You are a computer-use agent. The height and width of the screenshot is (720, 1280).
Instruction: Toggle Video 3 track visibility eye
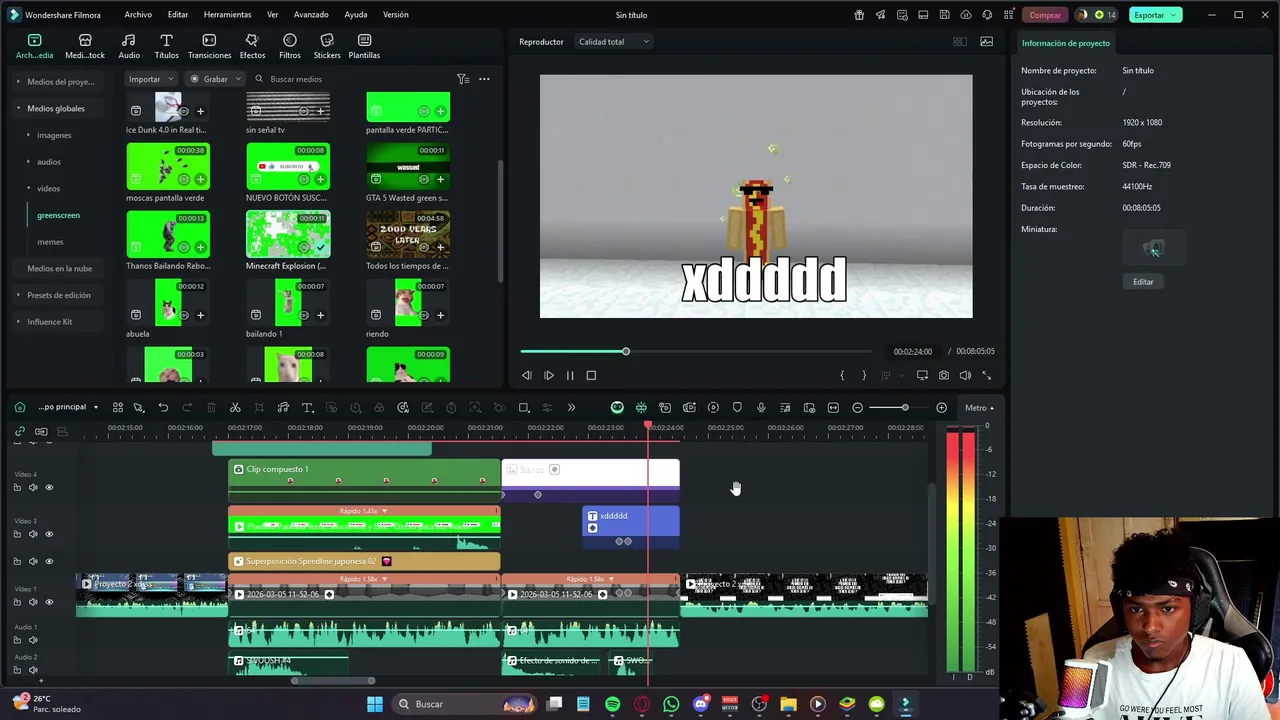point(49,534)
